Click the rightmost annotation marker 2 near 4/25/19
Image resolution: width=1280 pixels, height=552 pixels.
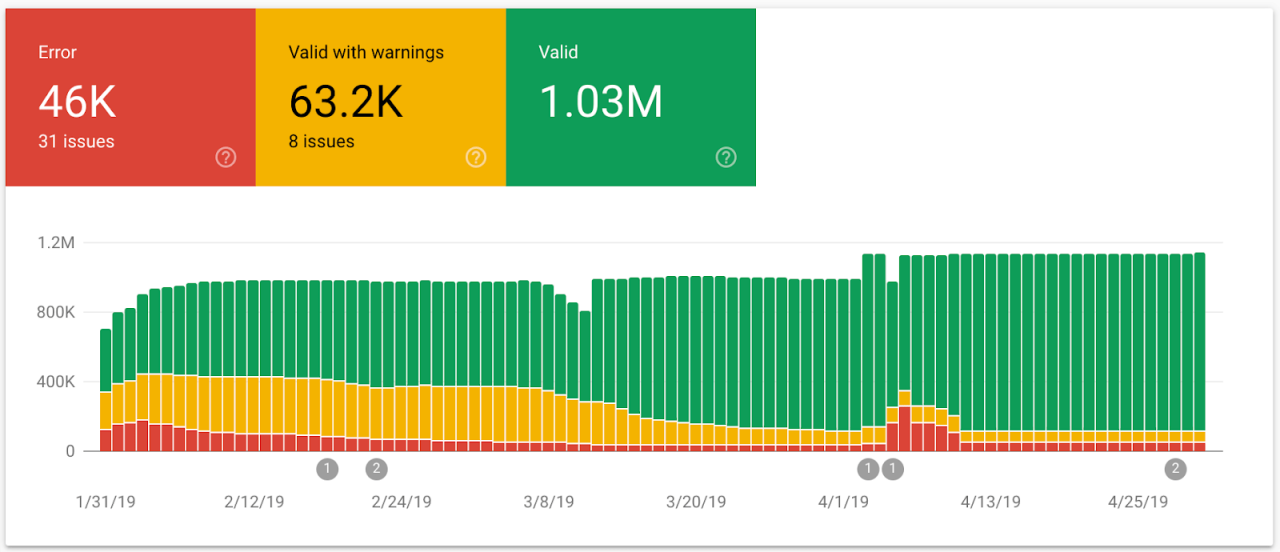pyautogui.click(x=1175, y=468)
